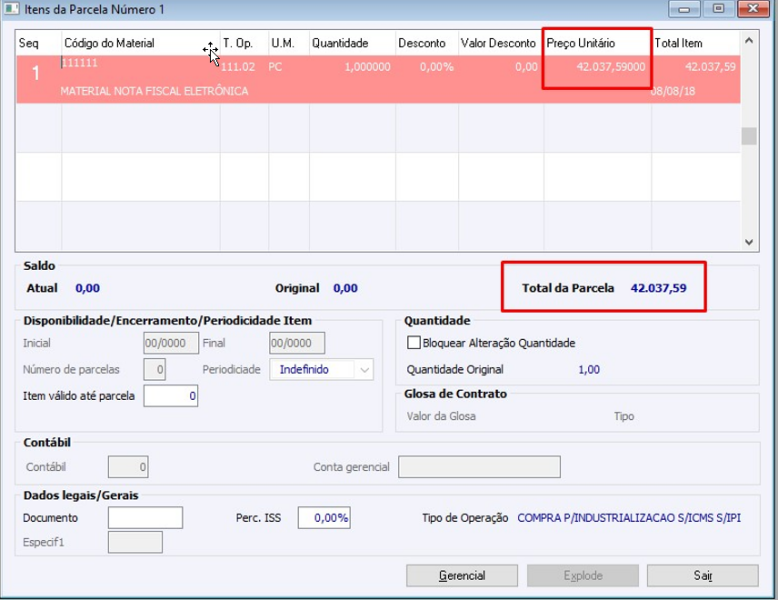Click the Gerencial button

click(462, 576)
